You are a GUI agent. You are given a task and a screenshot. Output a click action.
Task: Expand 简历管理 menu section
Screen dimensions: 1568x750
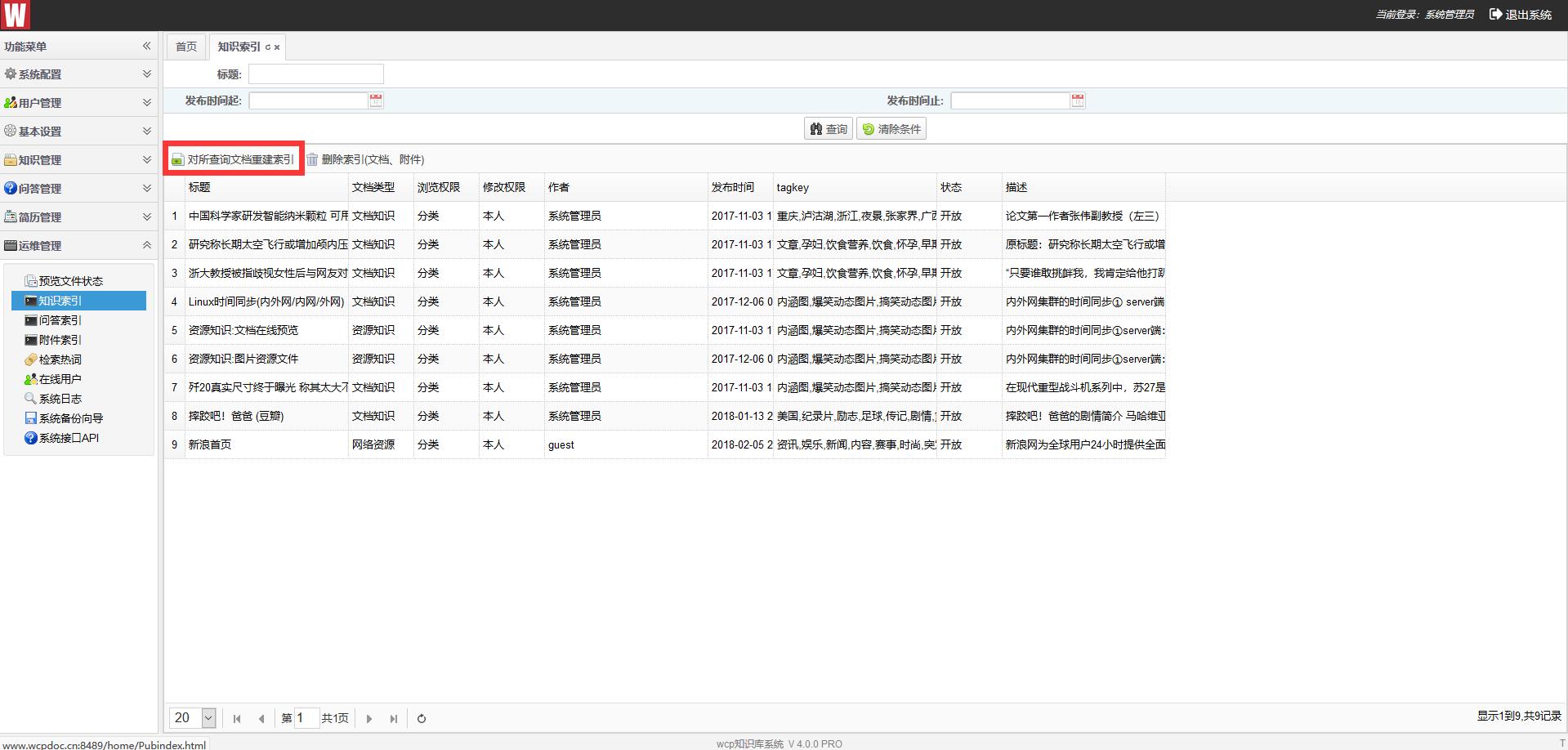pos(78,217)
